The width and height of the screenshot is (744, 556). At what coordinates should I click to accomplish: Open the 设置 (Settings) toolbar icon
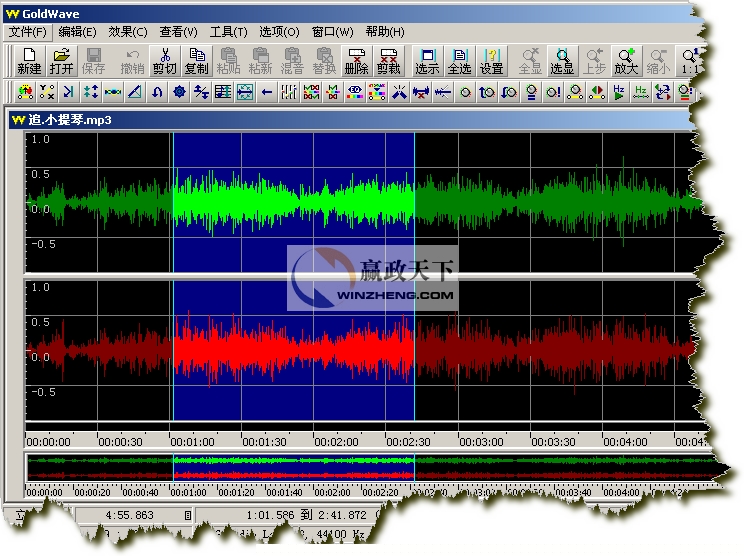491,61
